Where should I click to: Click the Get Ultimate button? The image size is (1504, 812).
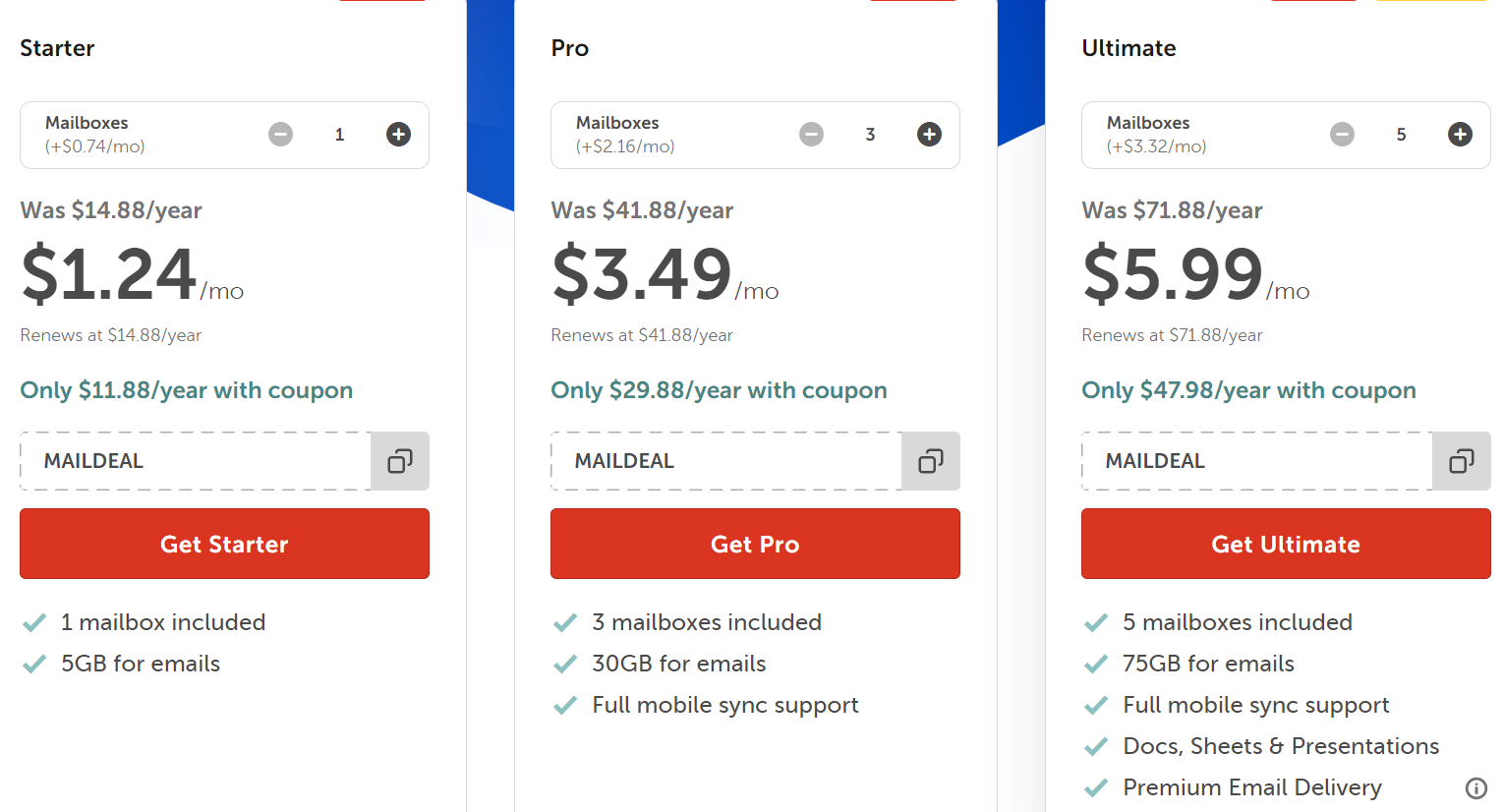[1286, 544]
